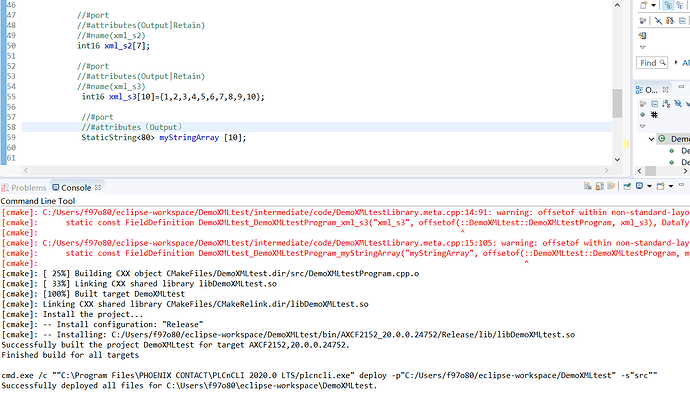Image resolution: width=690 pixels, height=401 pixels.
Task: Click the editor horizontal scroll right arrow
Action: [x=606, y=170]
